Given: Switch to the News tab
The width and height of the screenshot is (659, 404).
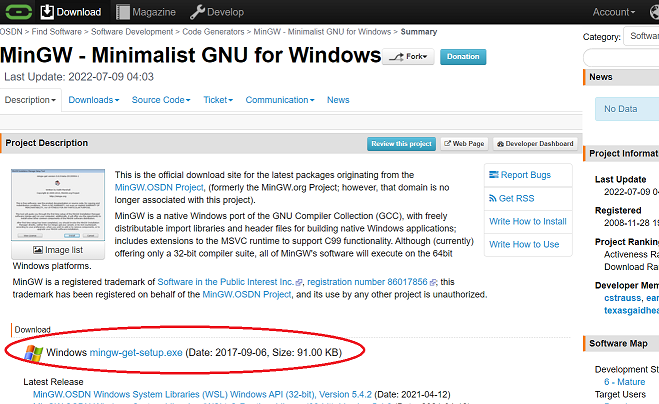Looking at the screenshot, I should point(338,100).
